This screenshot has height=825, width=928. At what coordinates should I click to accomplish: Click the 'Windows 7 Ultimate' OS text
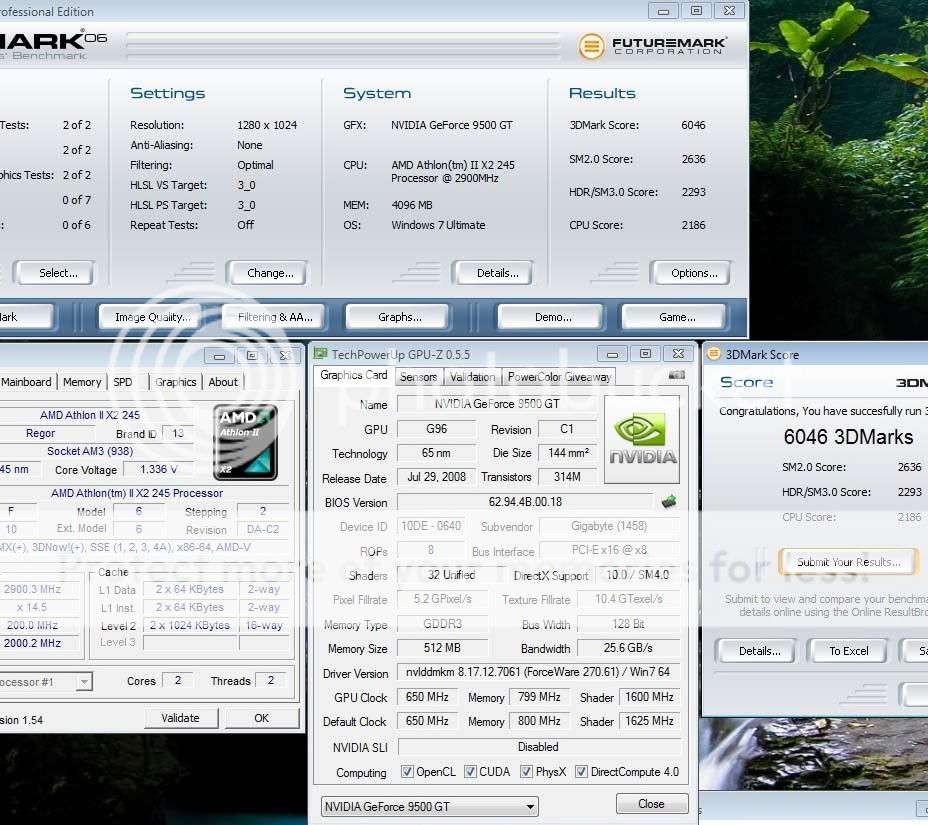point(438,225)
